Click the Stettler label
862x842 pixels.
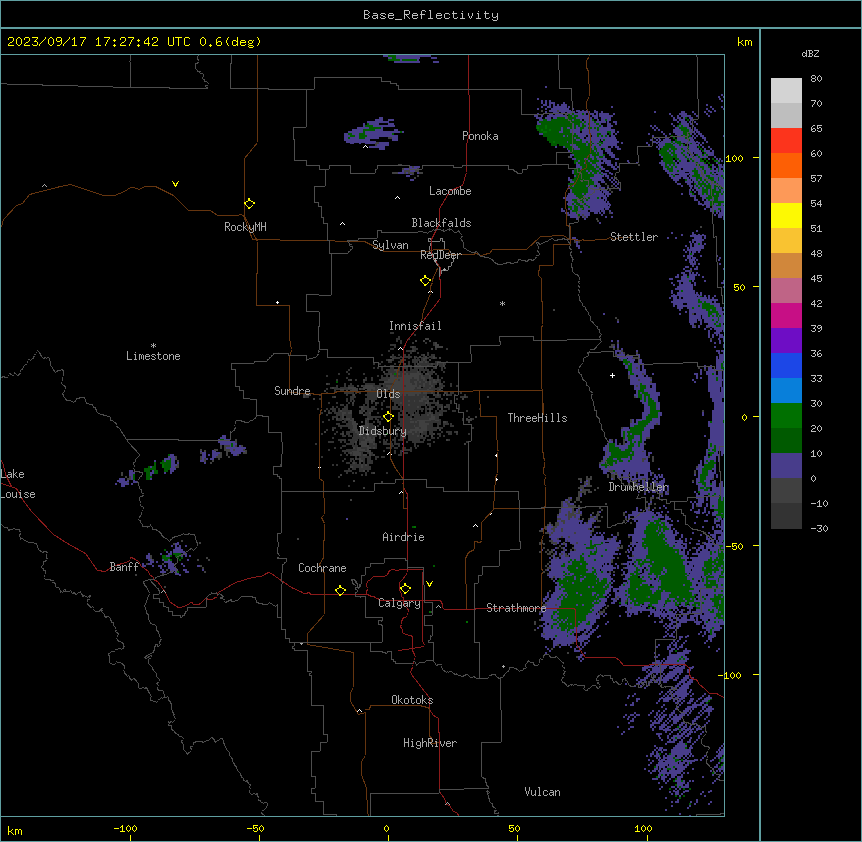click(x=634, y=237)
